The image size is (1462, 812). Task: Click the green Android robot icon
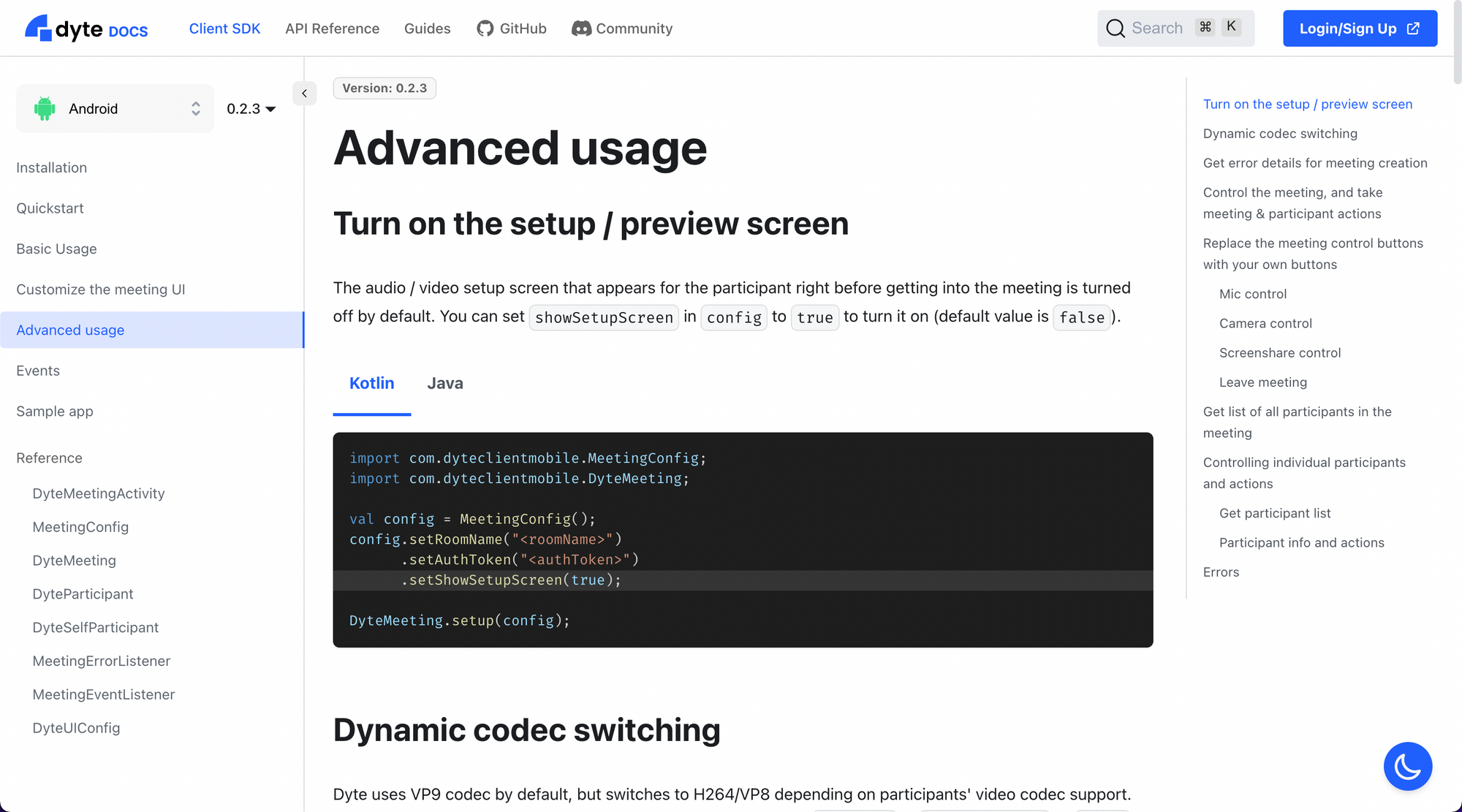click(45, 108)
